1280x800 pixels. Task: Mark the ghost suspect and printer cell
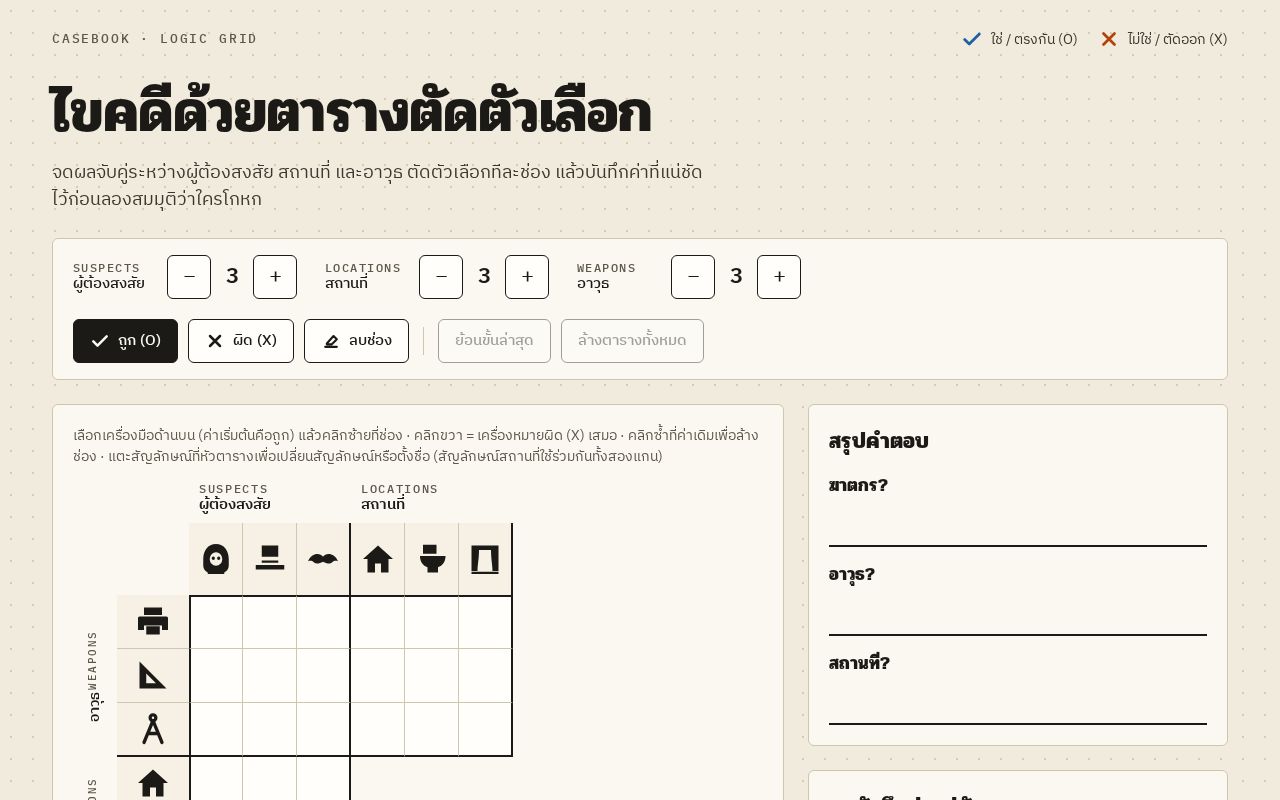216,622
